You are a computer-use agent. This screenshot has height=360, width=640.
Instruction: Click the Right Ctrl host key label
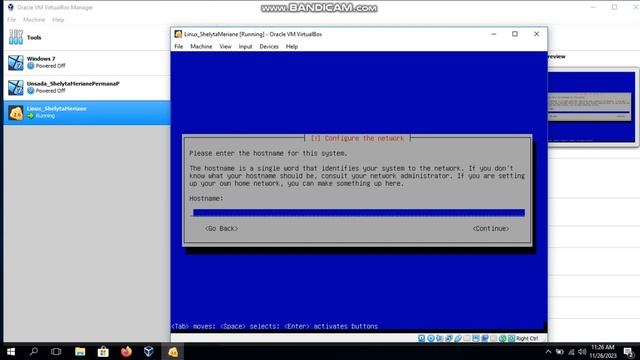point(527,338)
